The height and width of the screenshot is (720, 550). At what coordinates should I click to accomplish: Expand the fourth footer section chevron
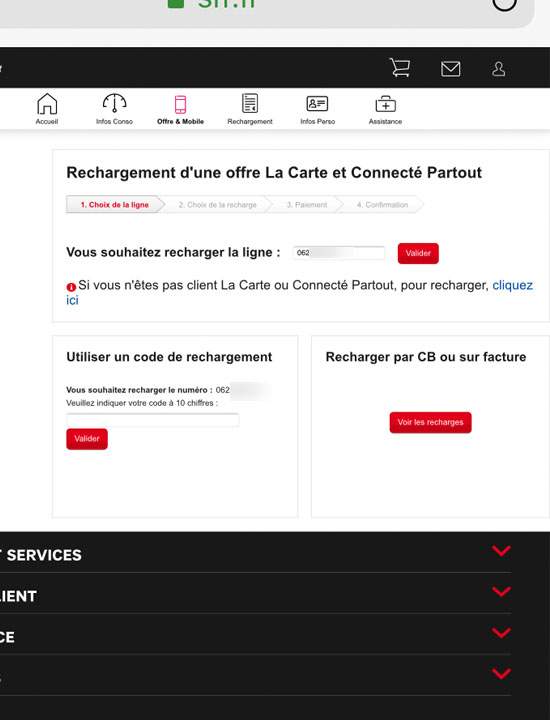point(501,674)
